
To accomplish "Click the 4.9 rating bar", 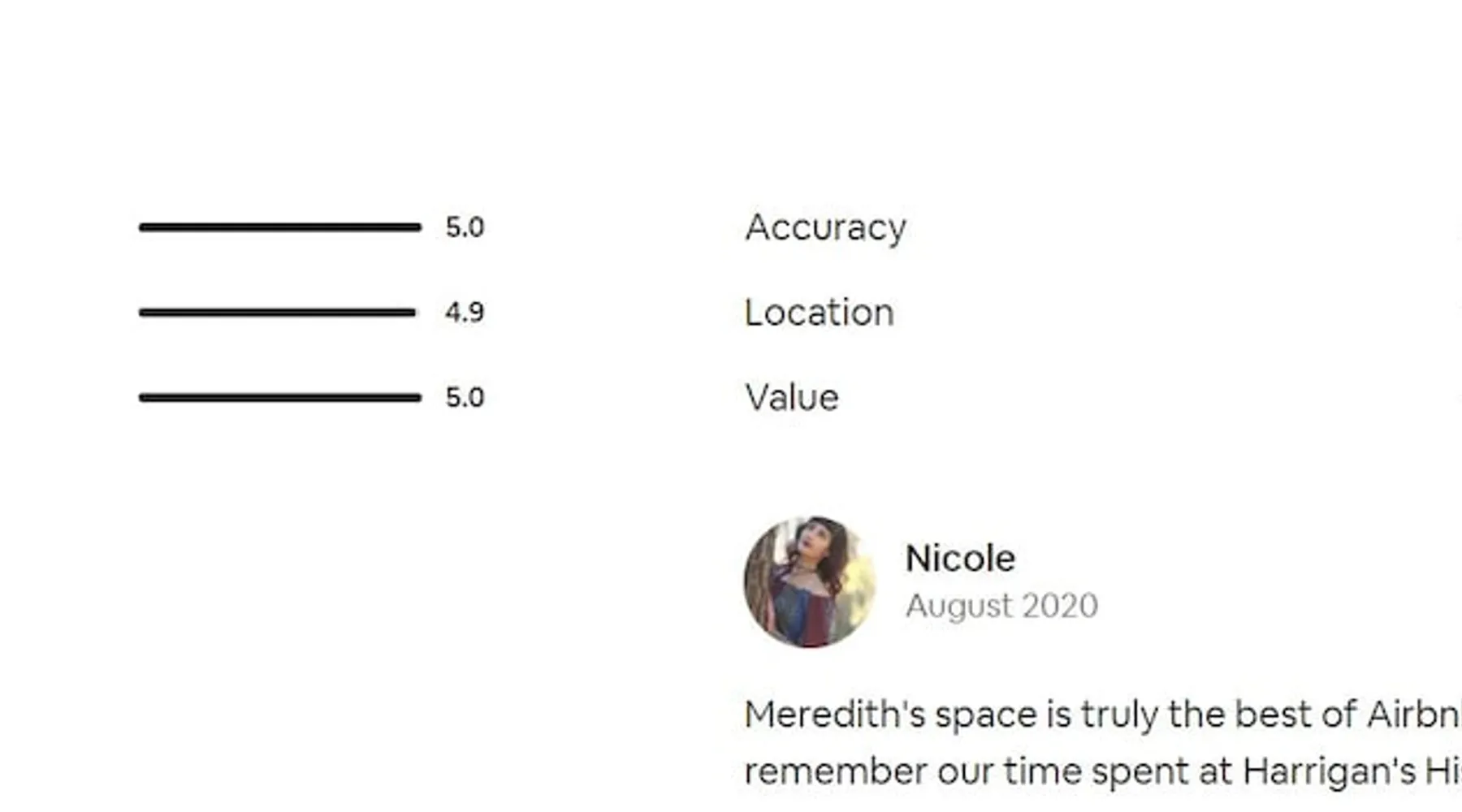I will pos(277,312).
